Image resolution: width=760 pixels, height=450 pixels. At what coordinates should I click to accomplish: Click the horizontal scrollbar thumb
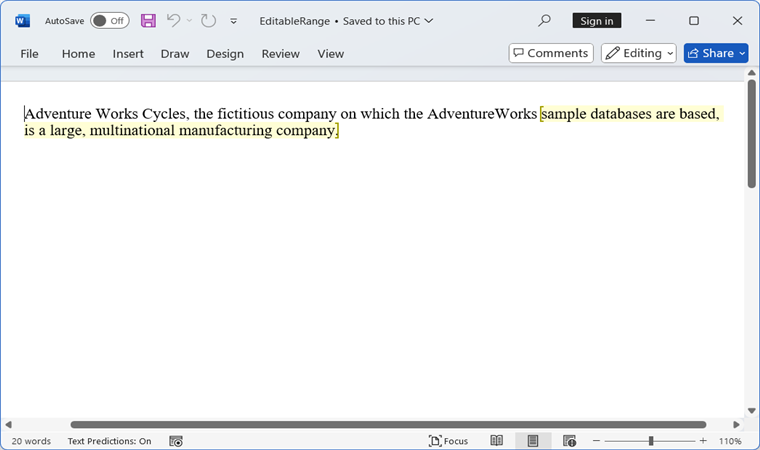click(x=388, y=425)
